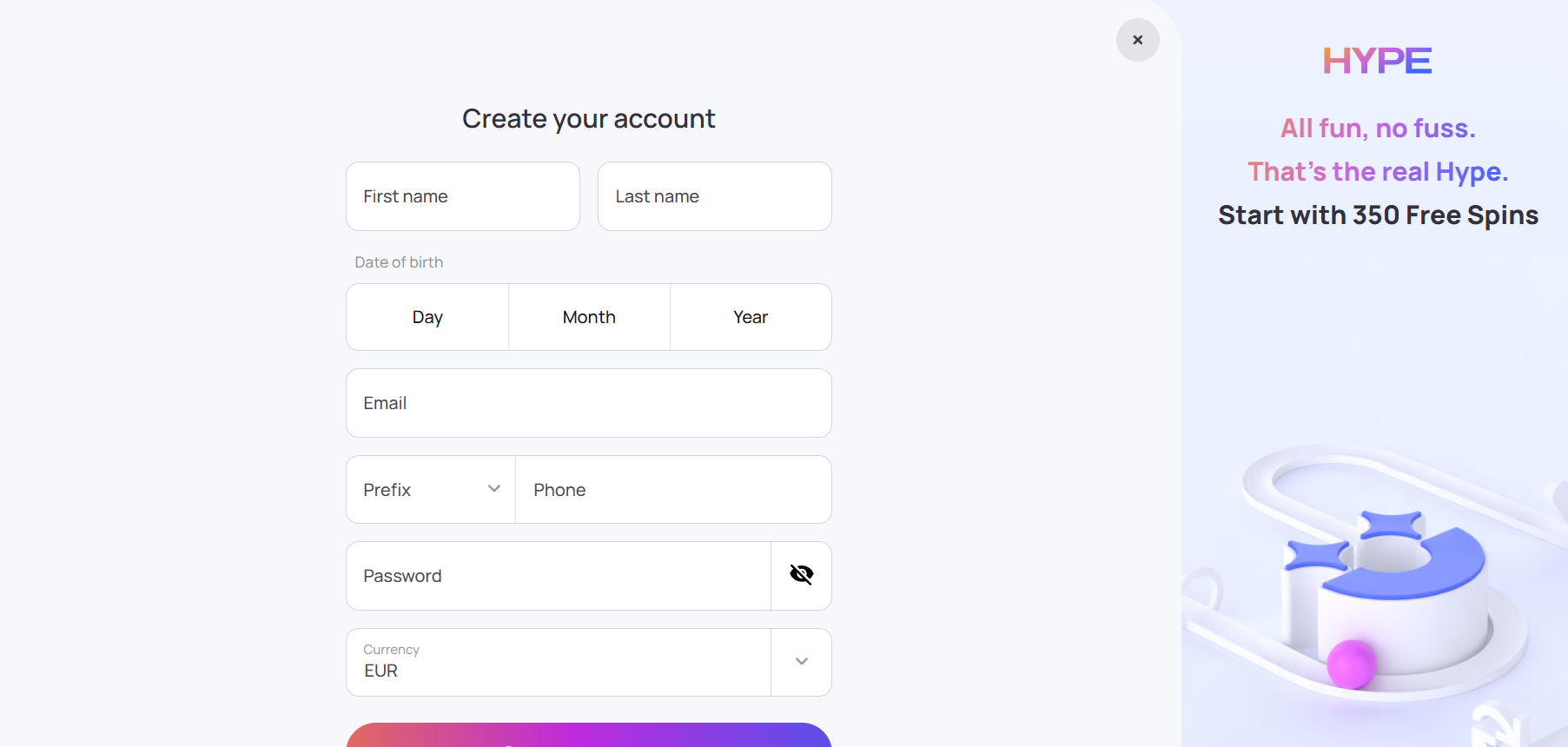
Task: Close the registration dialog with X icon
Action: tap(1137, 40)
